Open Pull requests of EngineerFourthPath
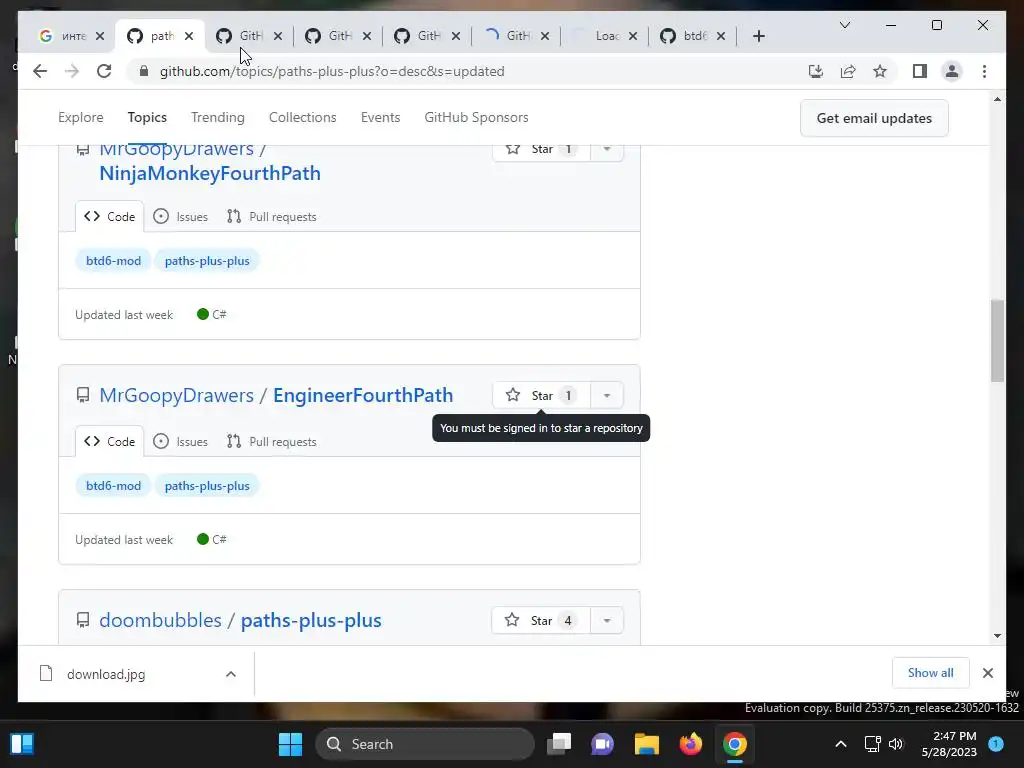 [272, 441]
